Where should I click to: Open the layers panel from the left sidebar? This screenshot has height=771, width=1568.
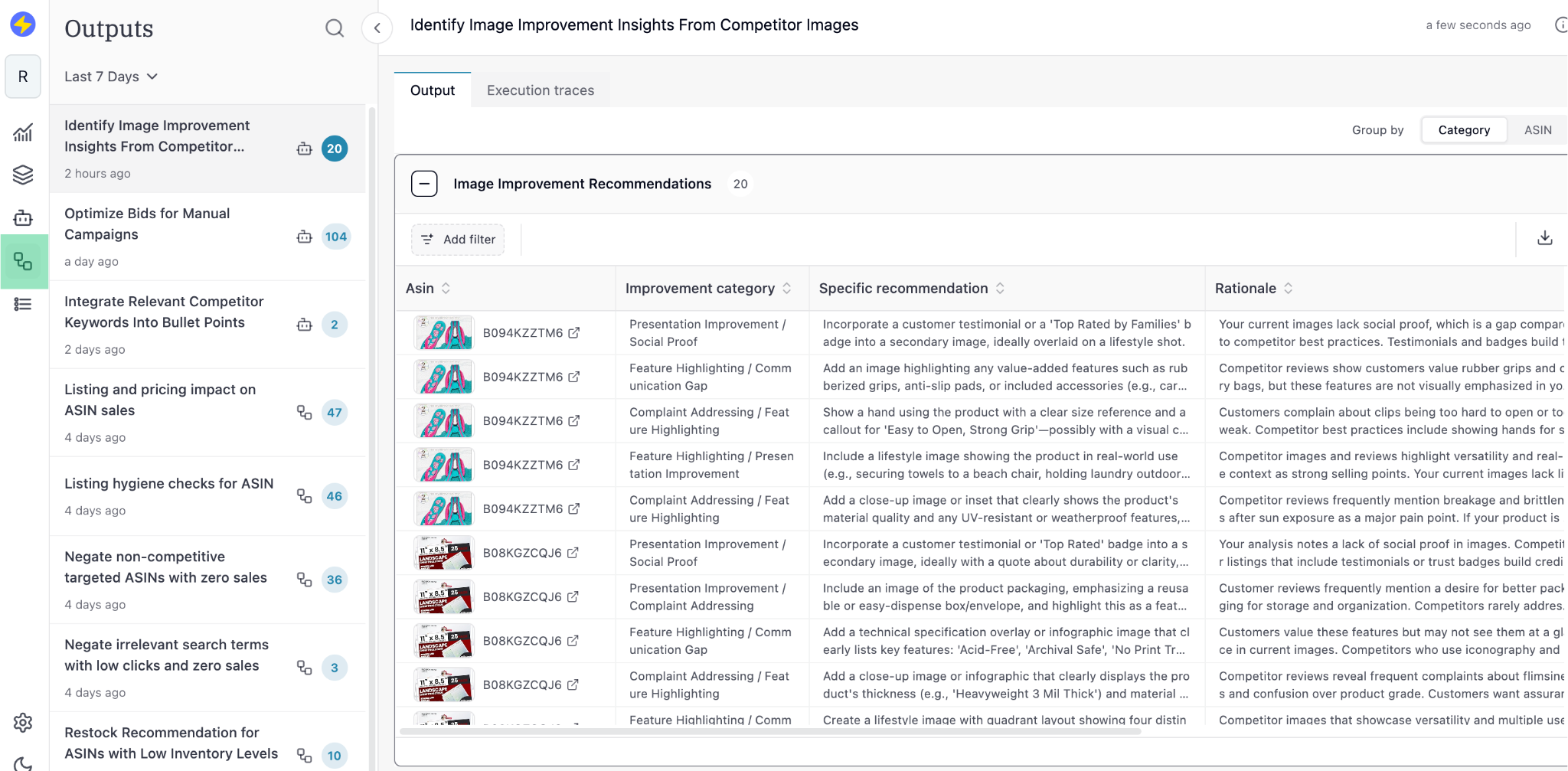click(x=23, y=175)
